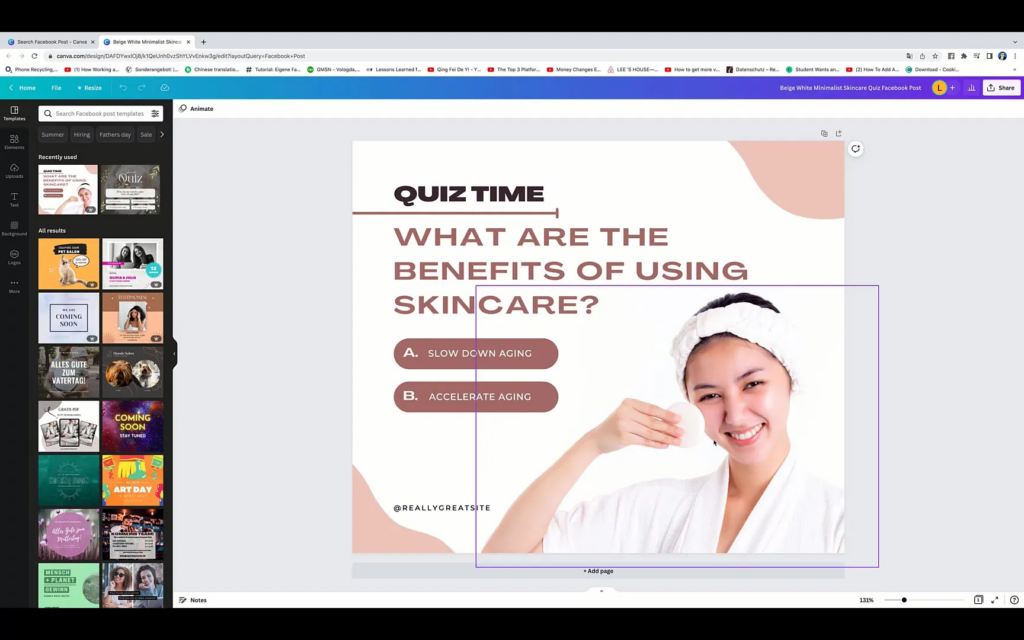Adjust the zoom slider handle
This screenshot has height=640, width=1024.
(904, 600)
